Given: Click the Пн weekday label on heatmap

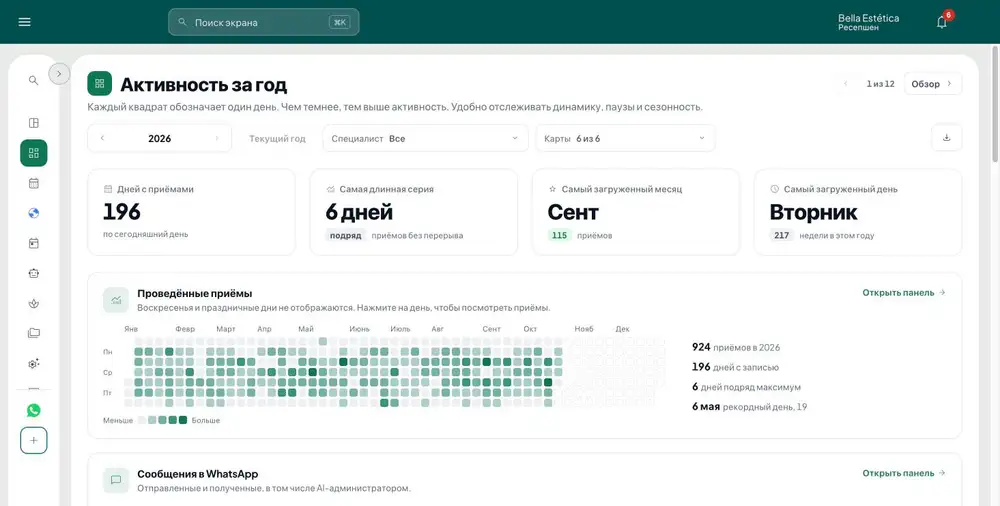Looking at the screenshot, I should pyautogui.click(x=107, y=352).
